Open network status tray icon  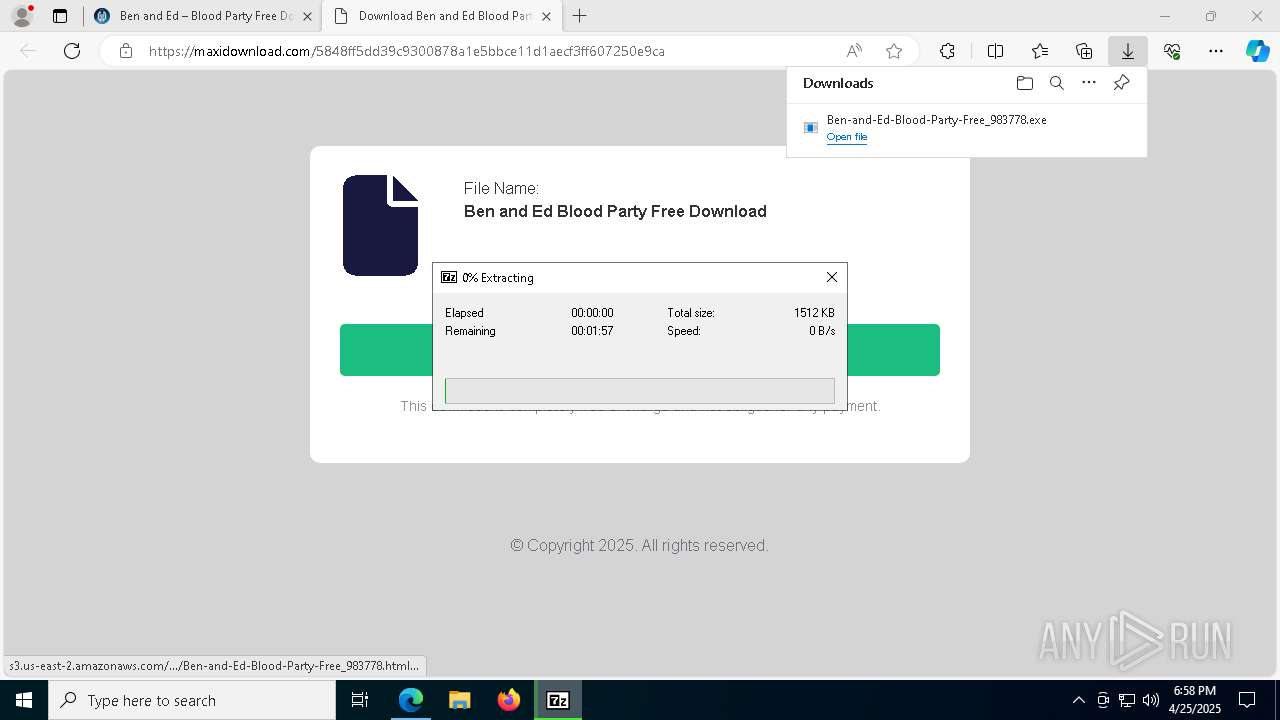pyautogui.click(x=1127, y=700)
